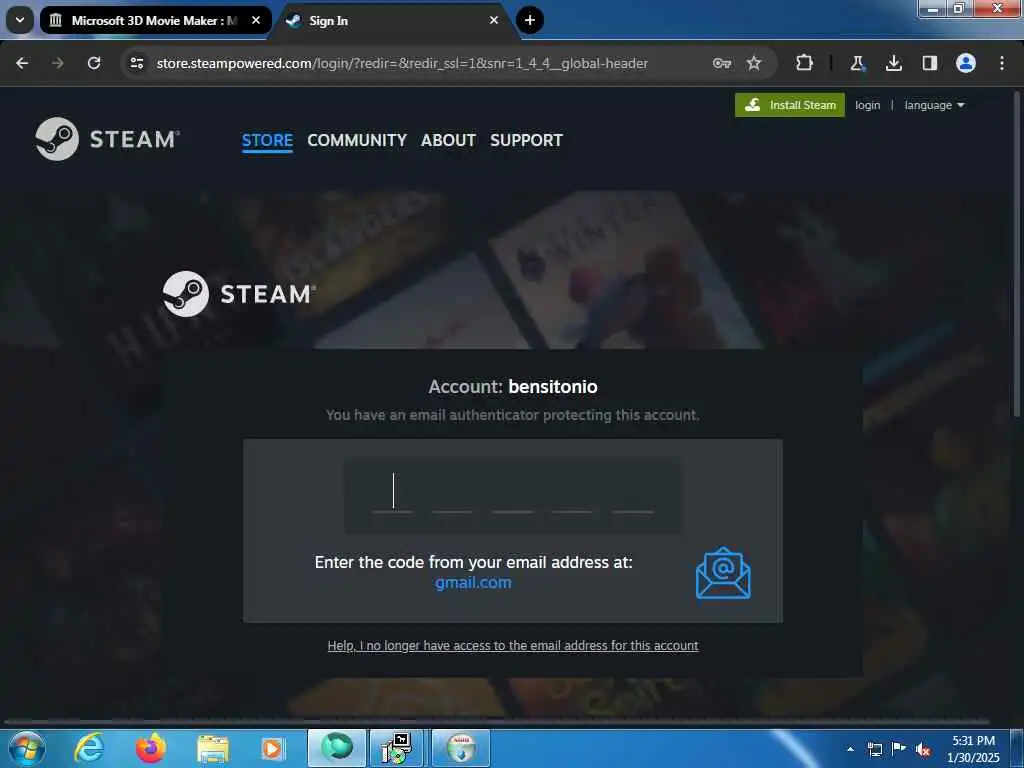Click the email envelope icon

723,573
